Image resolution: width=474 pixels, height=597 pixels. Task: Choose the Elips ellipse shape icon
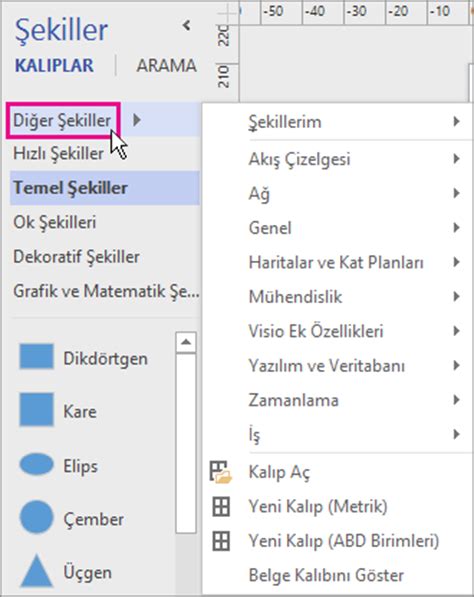[x=36, y=464]
